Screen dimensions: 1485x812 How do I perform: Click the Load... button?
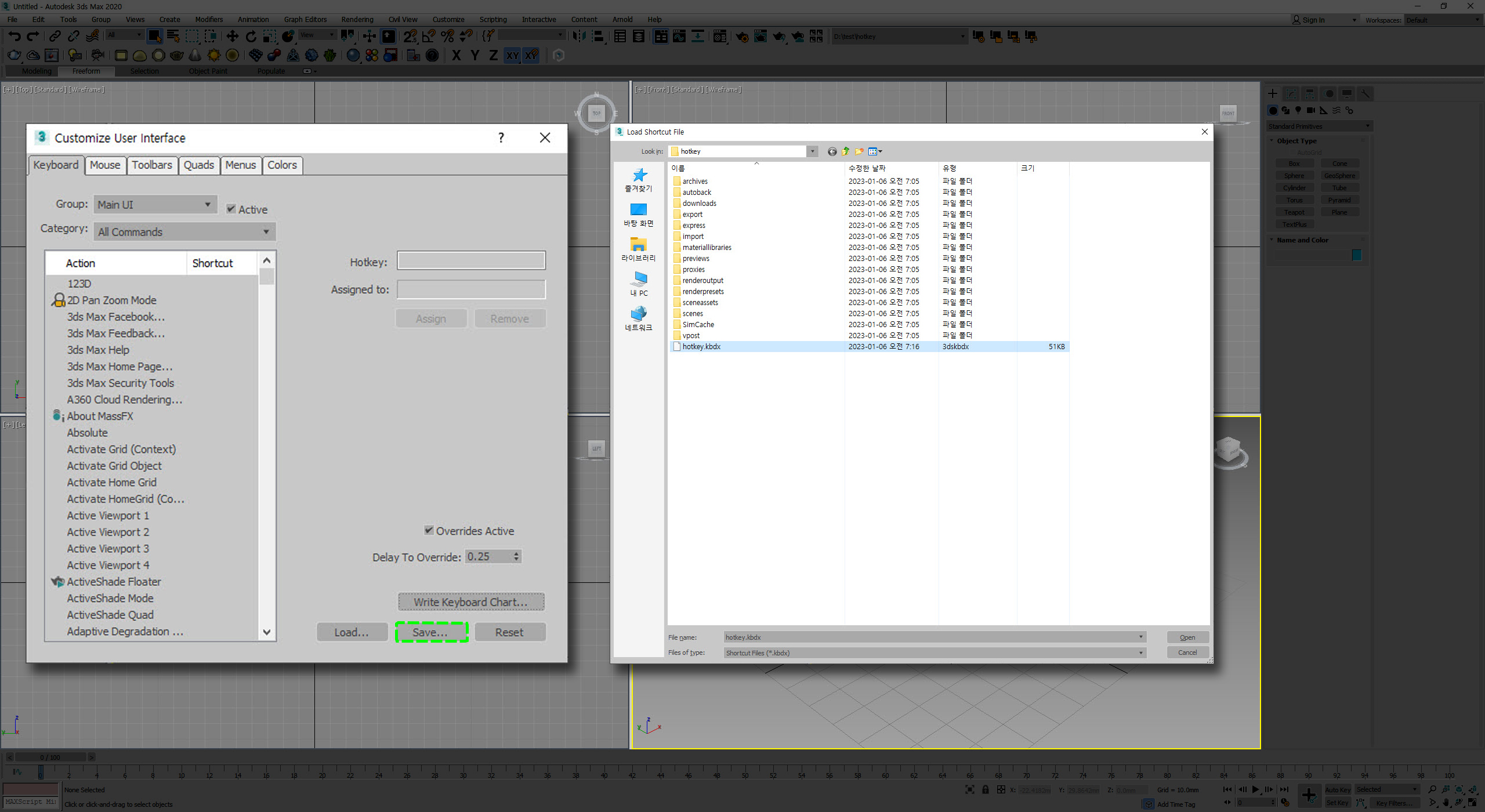click(x=352, y=632)
